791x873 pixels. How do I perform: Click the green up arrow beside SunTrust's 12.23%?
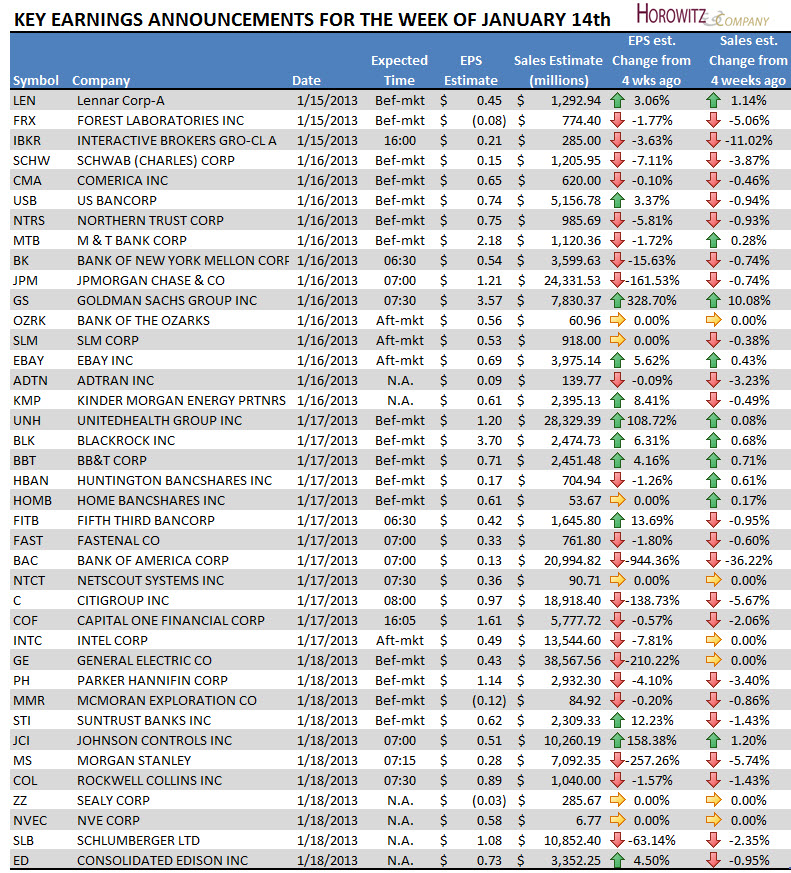tap(617, 720)
